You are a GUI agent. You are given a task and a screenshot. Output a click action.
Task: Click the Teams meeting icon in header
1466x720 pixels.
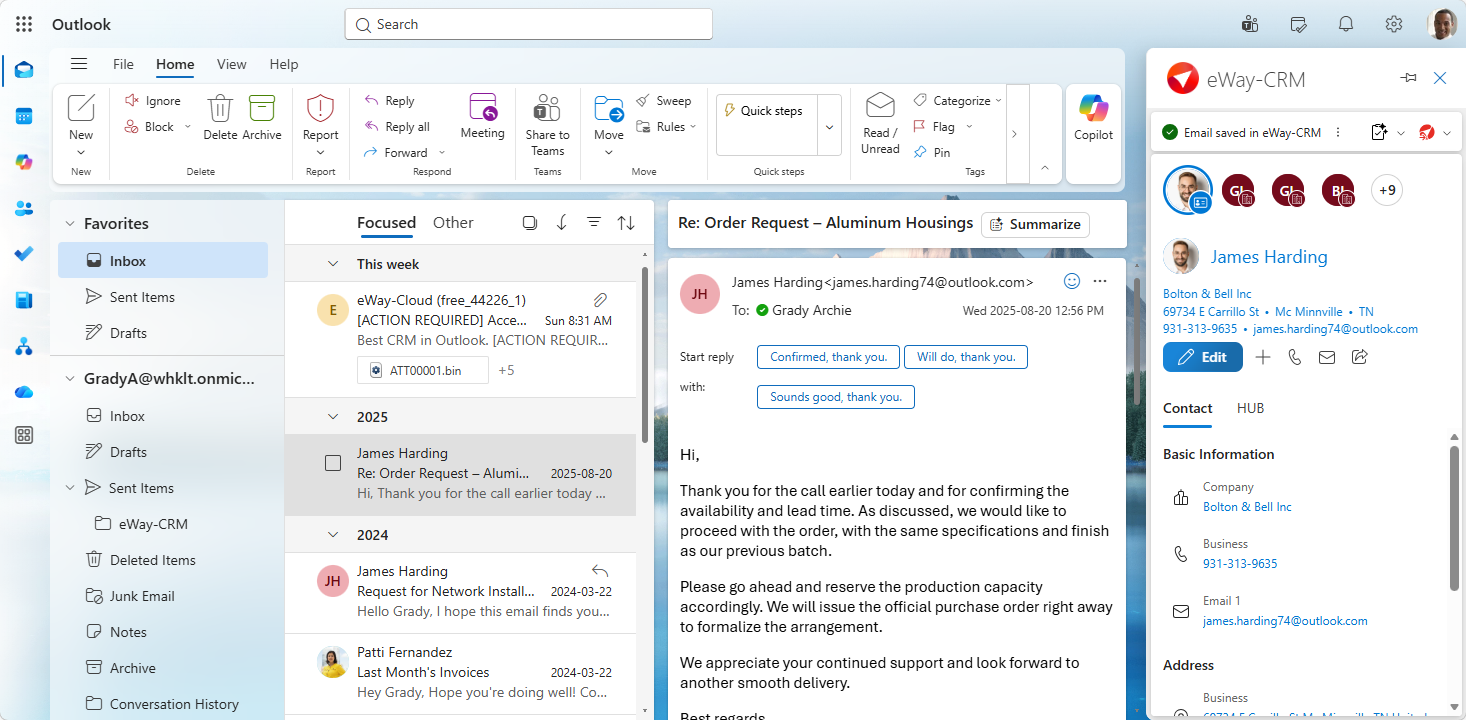1249,24
